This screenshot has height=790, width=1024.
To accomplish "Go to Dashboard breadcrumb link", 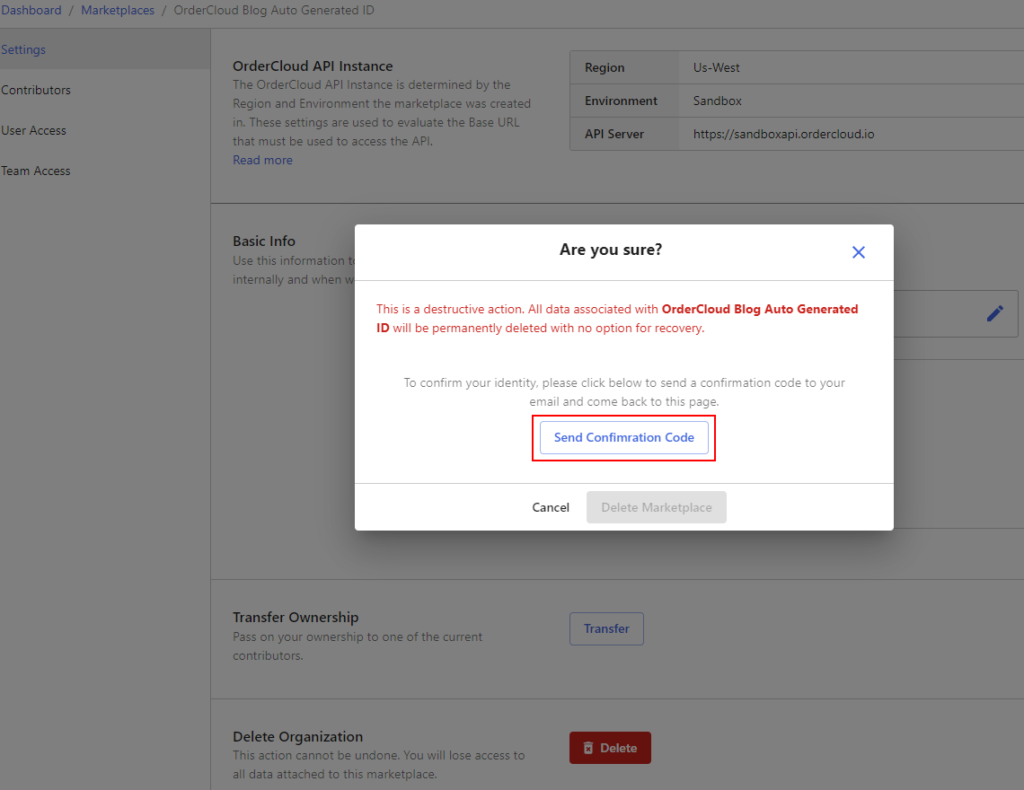I will [x=31, y=10].
